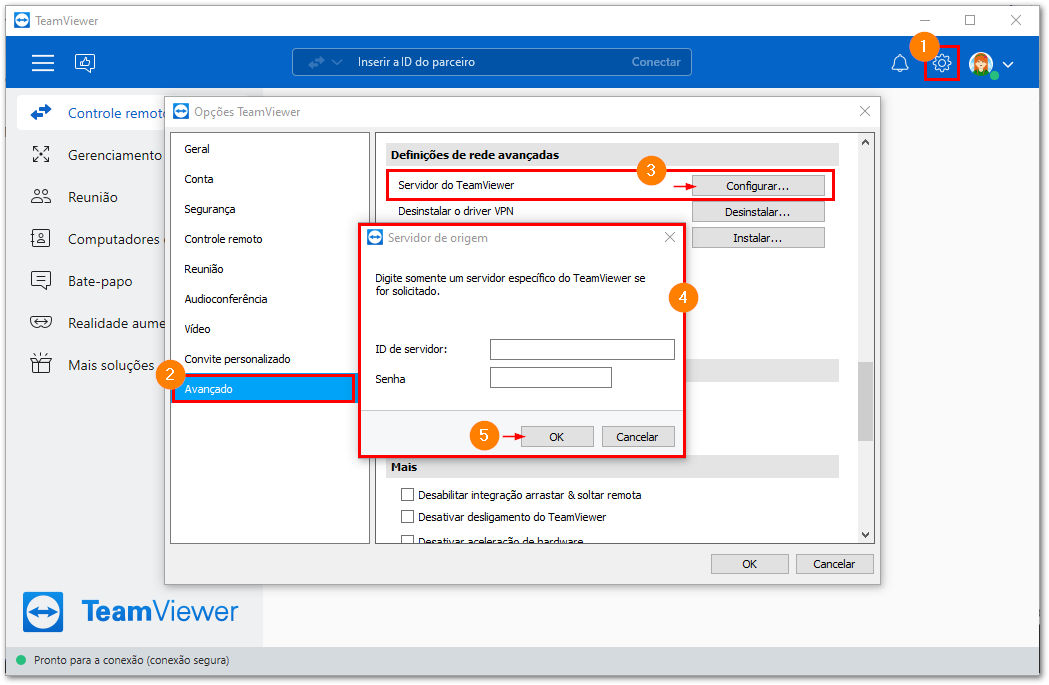1049x685 pixels.
Task: Click the Desinstalar o driver VPN label
Action: [x=456, y=211]
